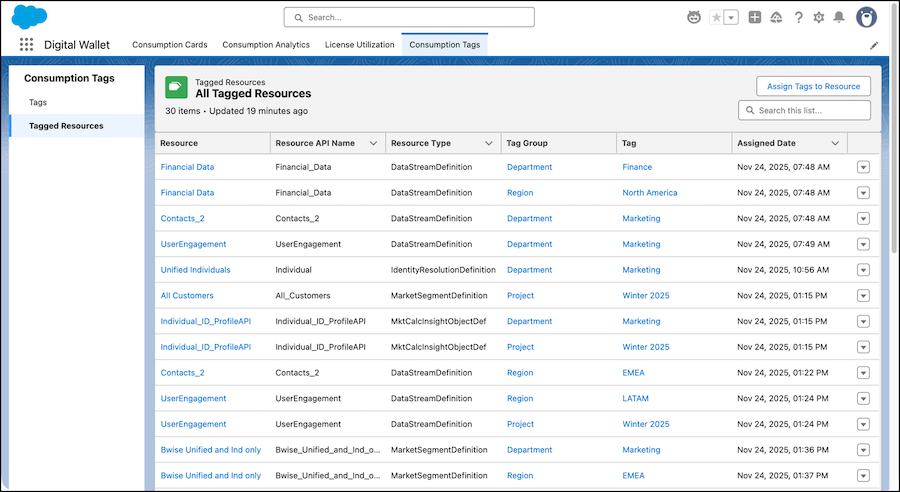
Task: Open the Agentforce assistant icon
Action: click(694, 17)
